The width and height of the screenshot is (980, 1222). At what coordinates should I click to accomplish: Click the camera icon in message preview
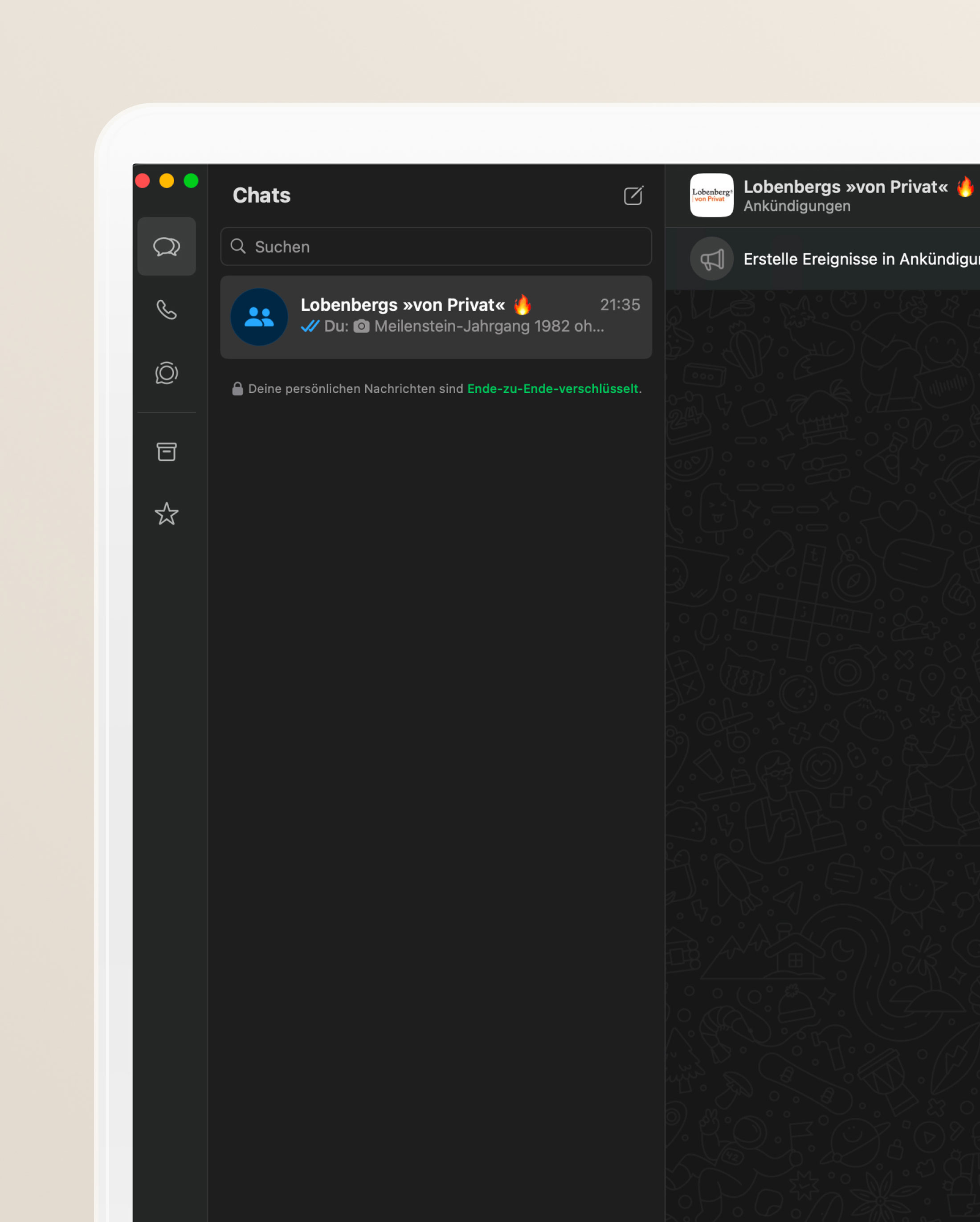pos(363,326)
